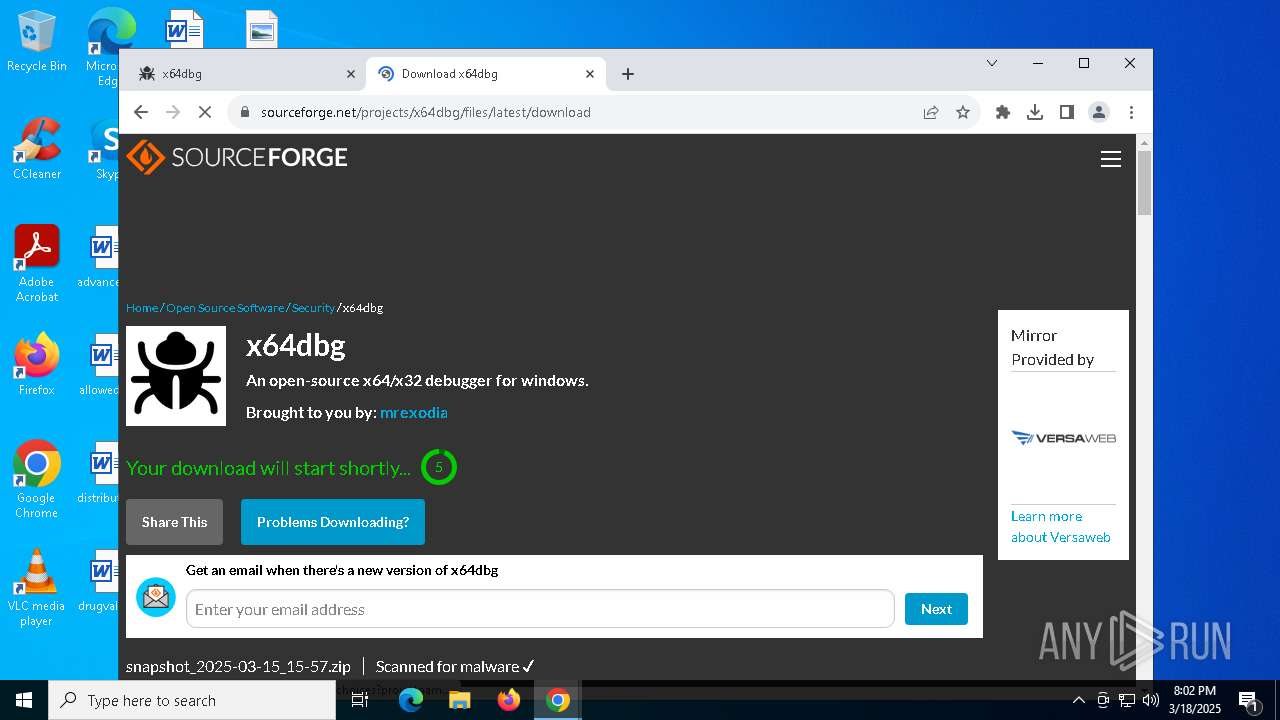Open the CCleaner desktop icon
Viewport: 1280px width, 720px height.
click(36, 148)
